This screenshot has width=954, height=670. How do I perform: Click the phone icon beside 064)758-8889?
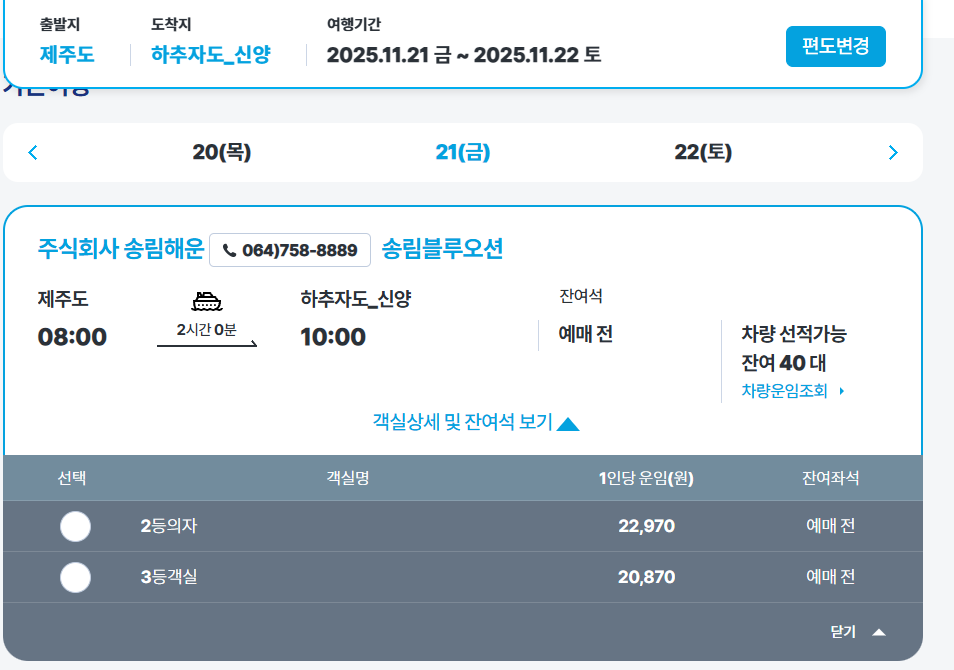[x=230, y=250]
